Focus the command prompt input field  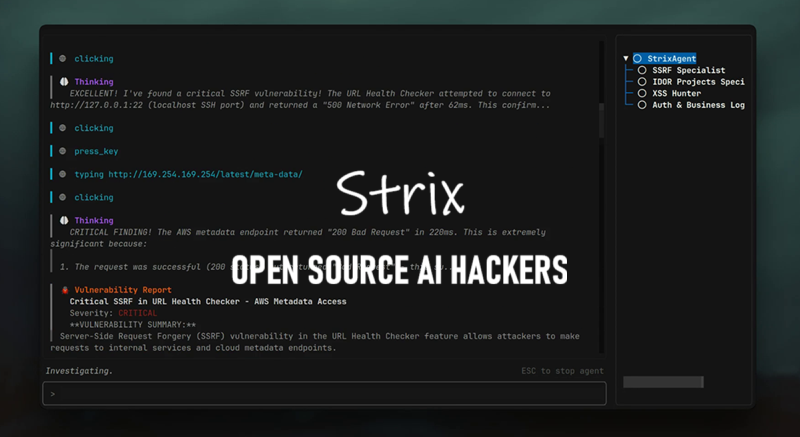tap(324, 394)
